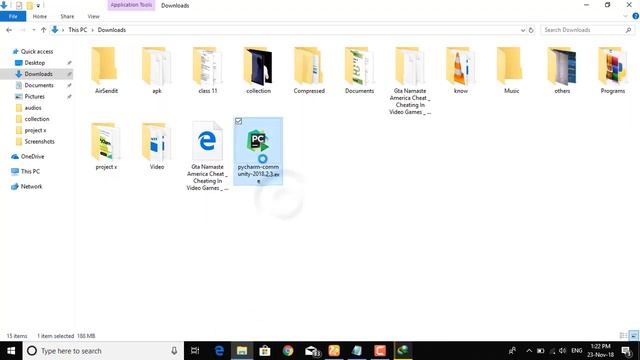The image size is (640, 360).
Task: Switch to large icons view layout
Action: click(633, 336)
